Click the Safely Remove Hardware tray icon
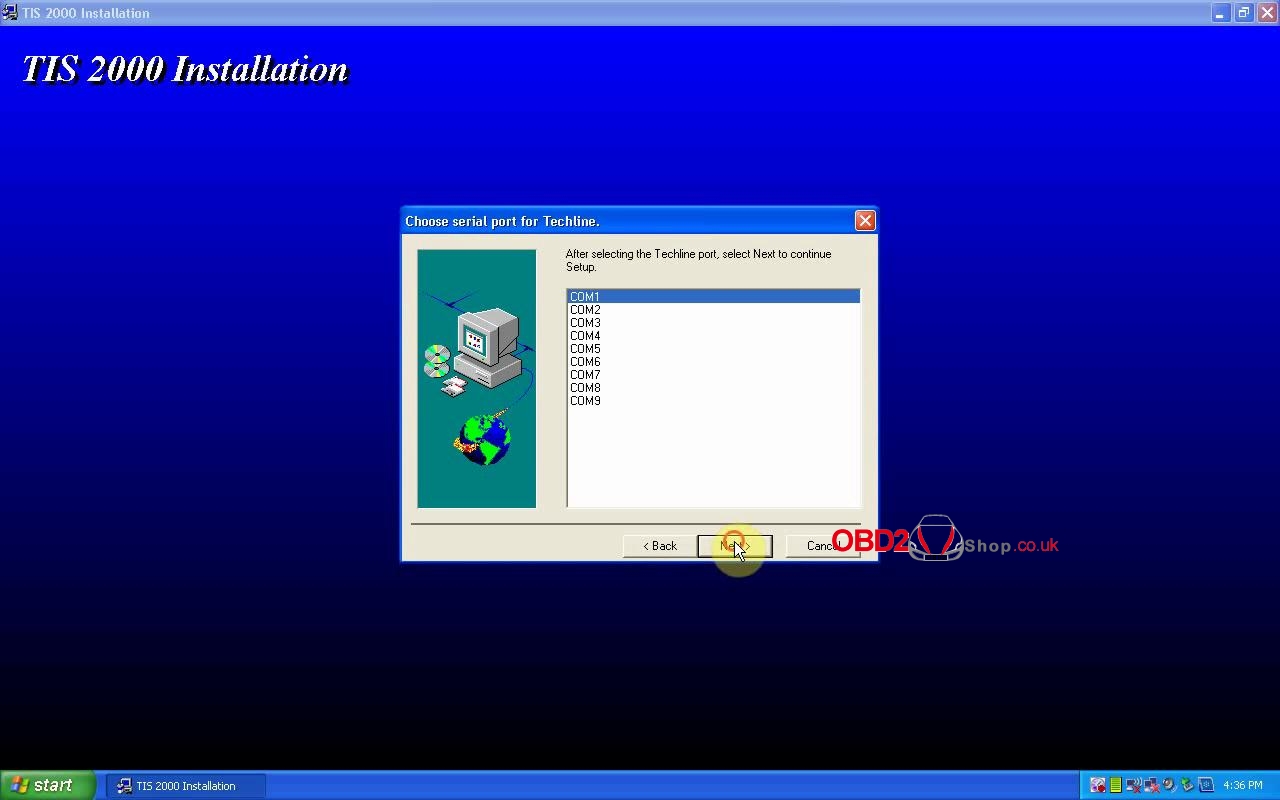 (1187, 786)
